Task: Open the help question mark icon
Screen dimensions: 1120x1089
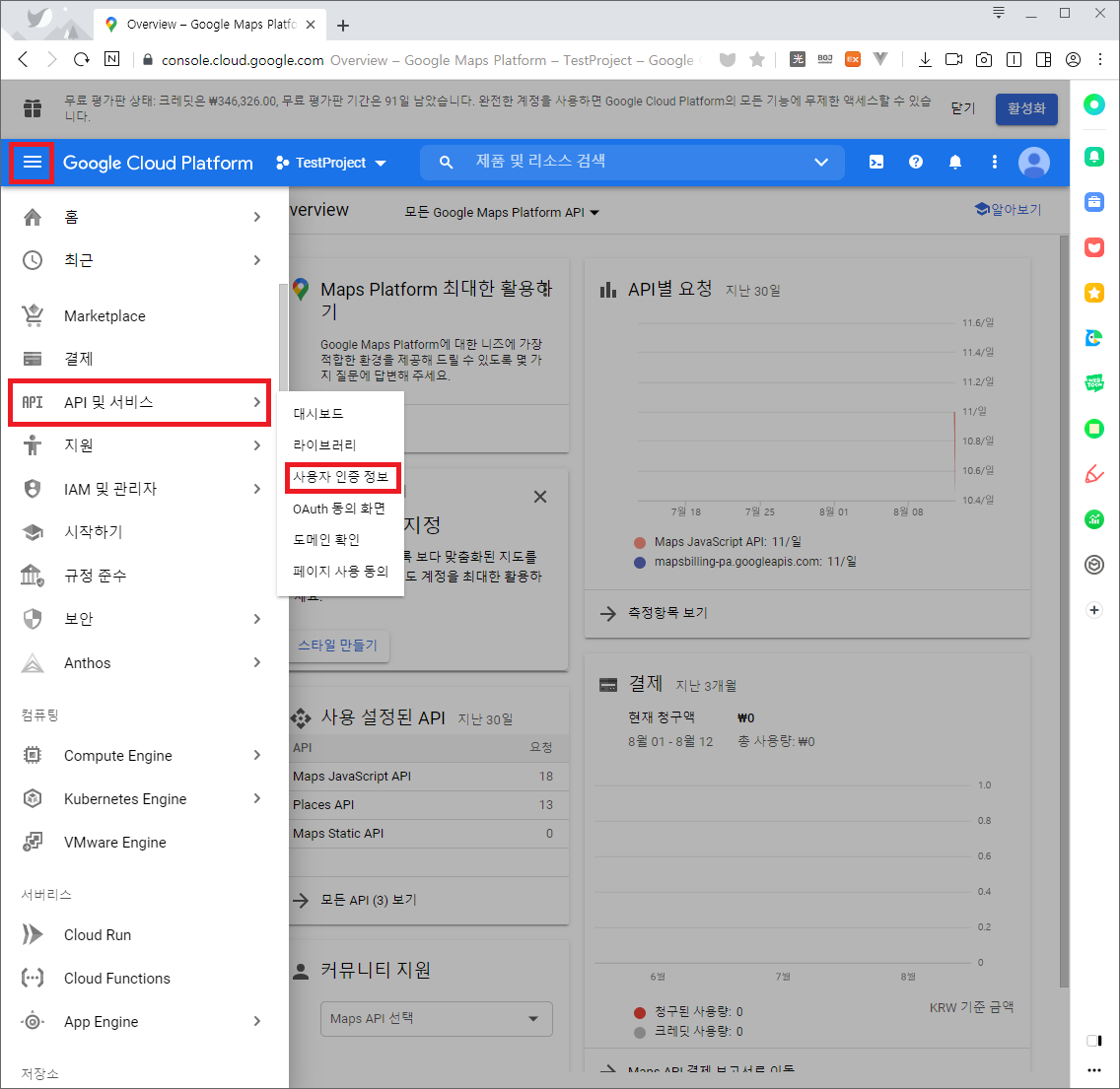Action: [x=916, y=162]
